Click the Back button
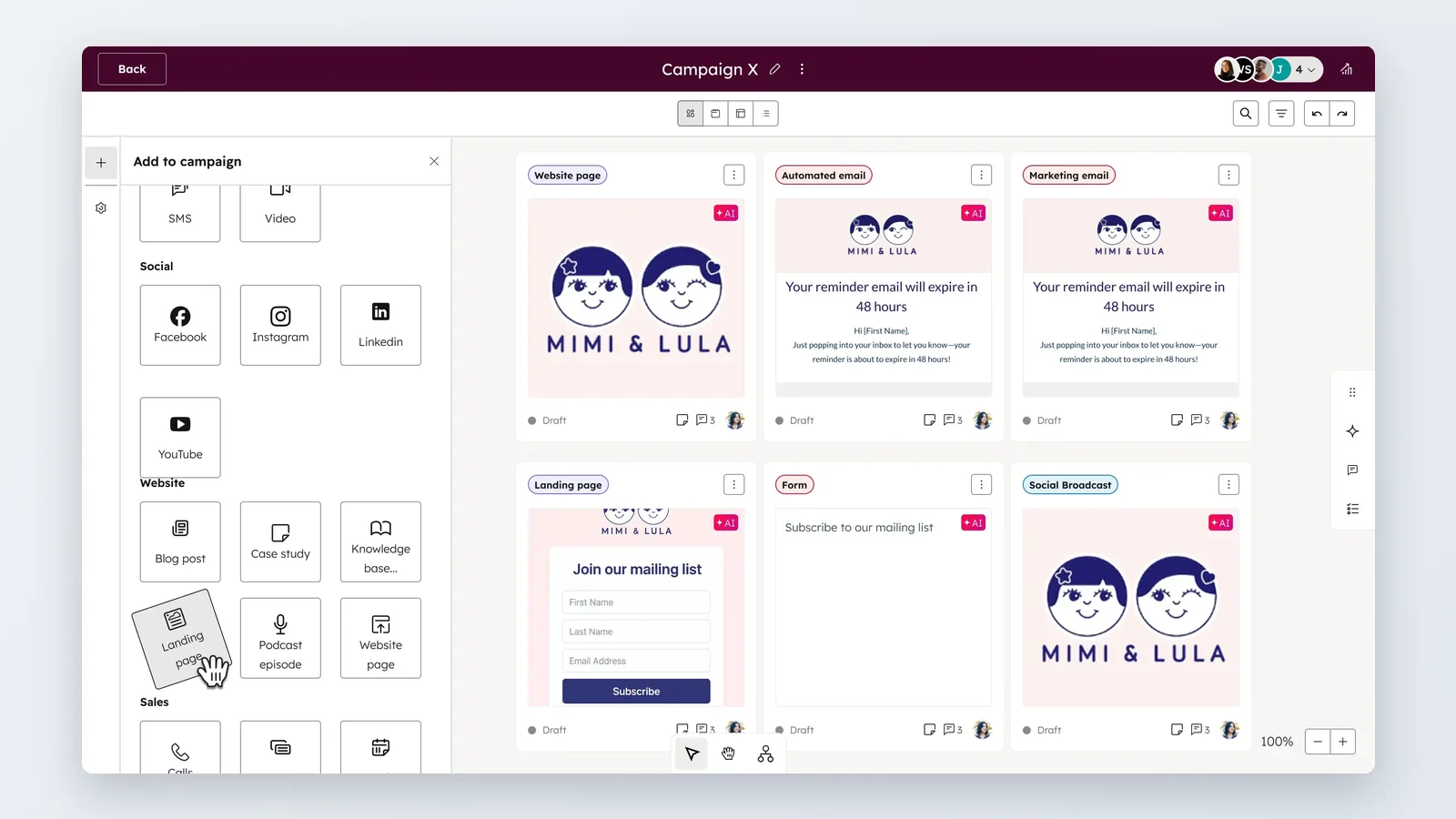This screenshot has width=1456, height=819. (x=132, y=69)
